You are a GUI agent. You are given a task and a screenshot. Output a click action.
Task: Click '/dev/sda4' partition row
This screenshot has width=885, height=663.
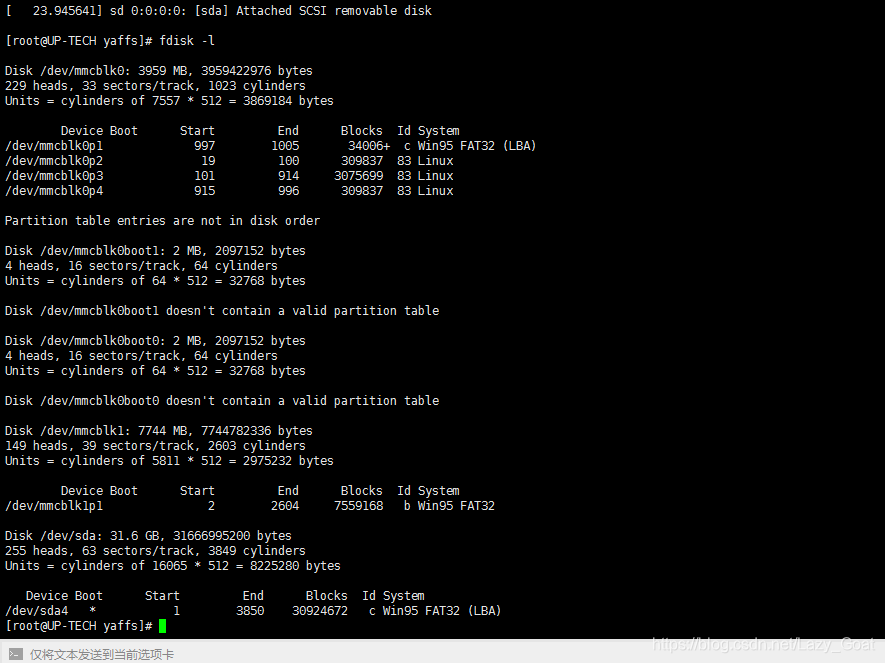pyautogui.click(x=253, y=611)
